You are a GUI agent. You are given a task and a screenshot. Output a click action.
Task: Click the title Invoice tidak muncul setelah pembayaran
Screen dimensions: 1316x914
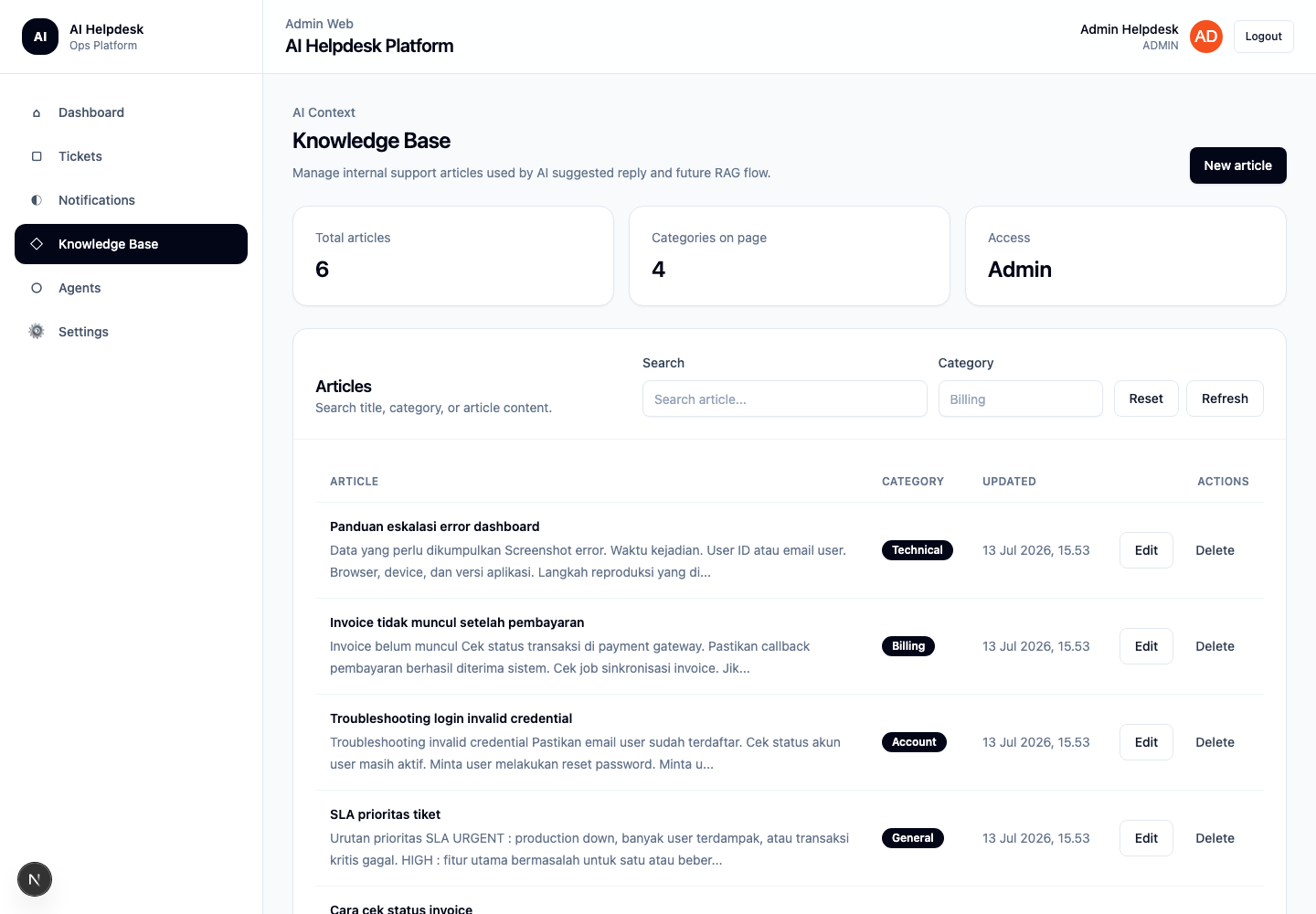click(x=457, y=622)
